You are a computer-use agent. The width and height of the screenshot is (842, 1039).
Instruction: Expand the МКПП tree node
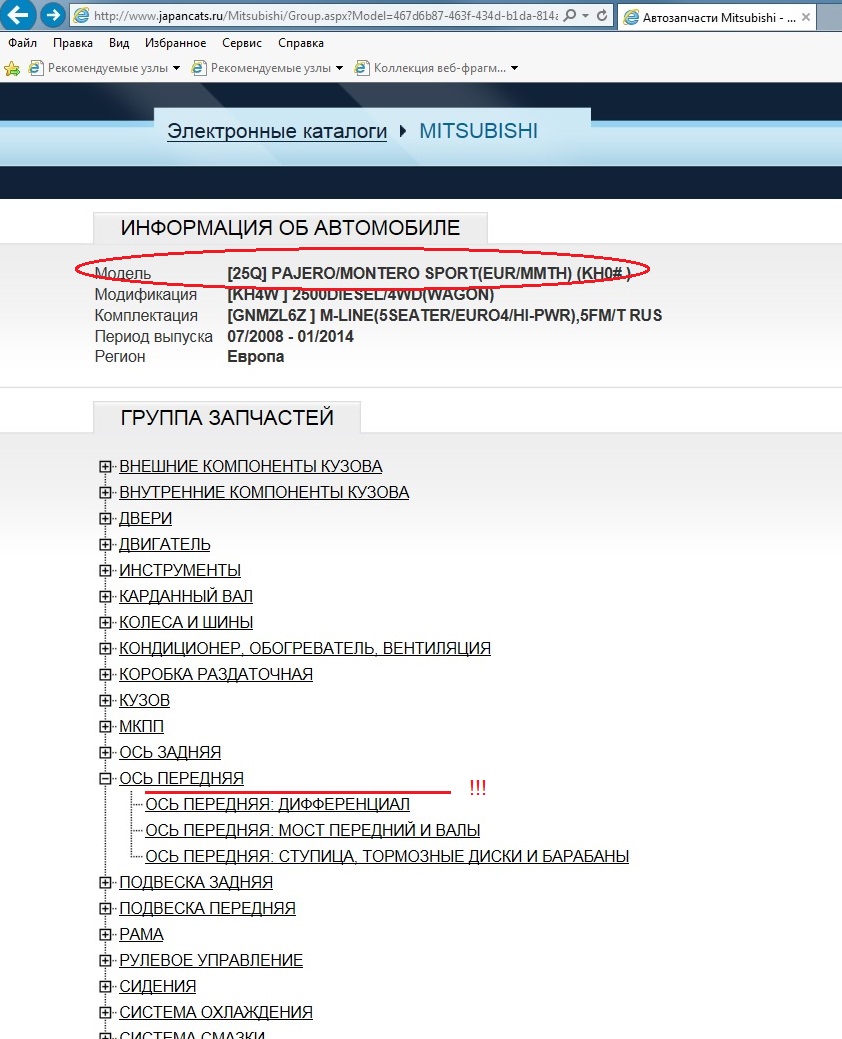pyautogui.click(x=105, y=727)
